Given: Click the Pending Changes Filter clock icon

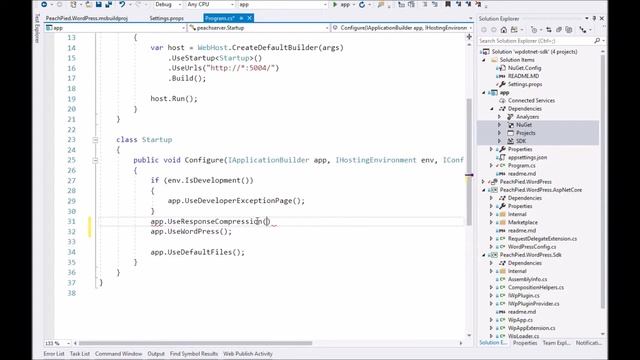Looking at the screenshot, I should coord(534,30).
